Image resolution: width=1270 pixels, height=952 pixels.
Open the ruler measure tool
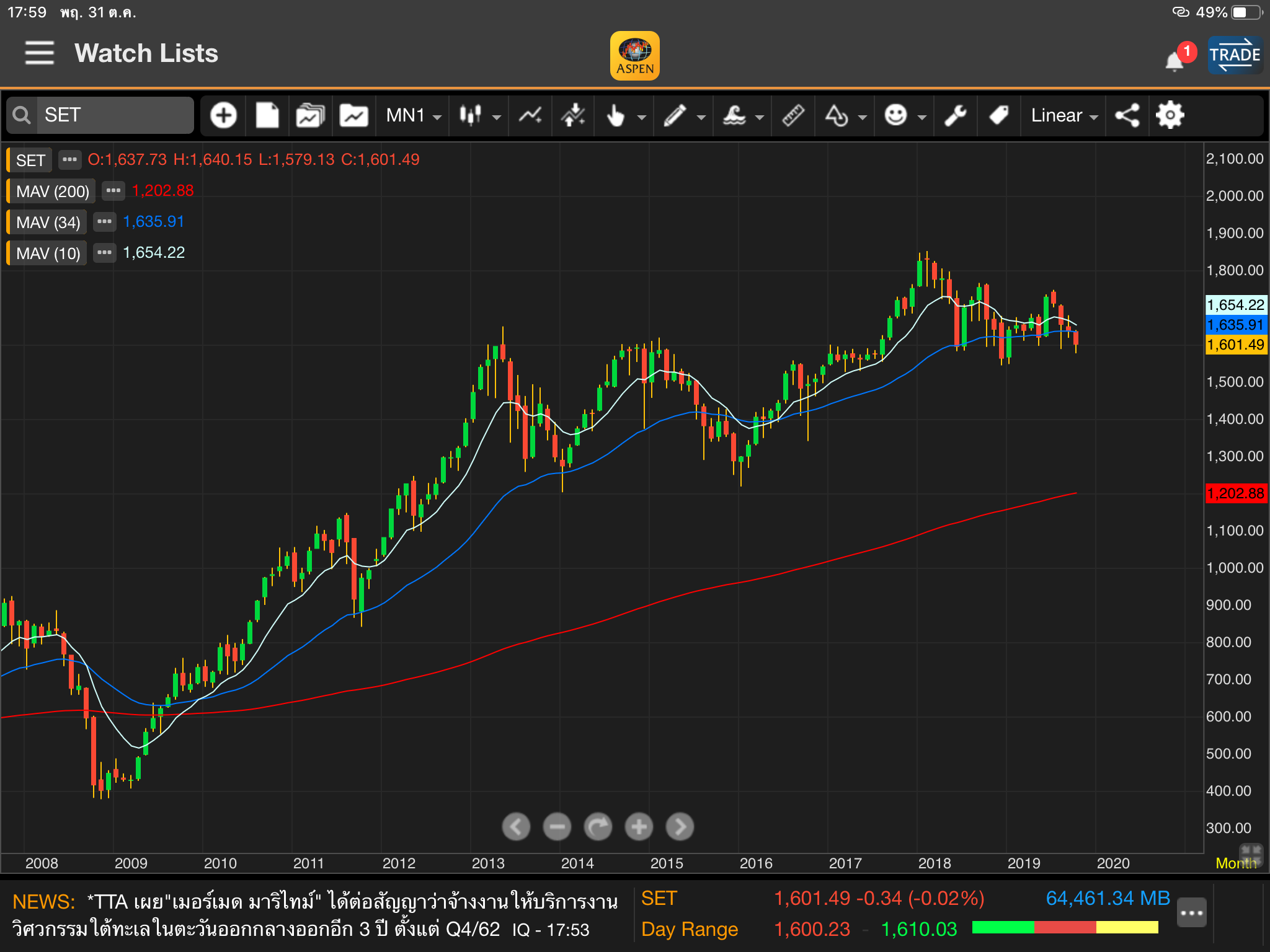coord(793,115)
